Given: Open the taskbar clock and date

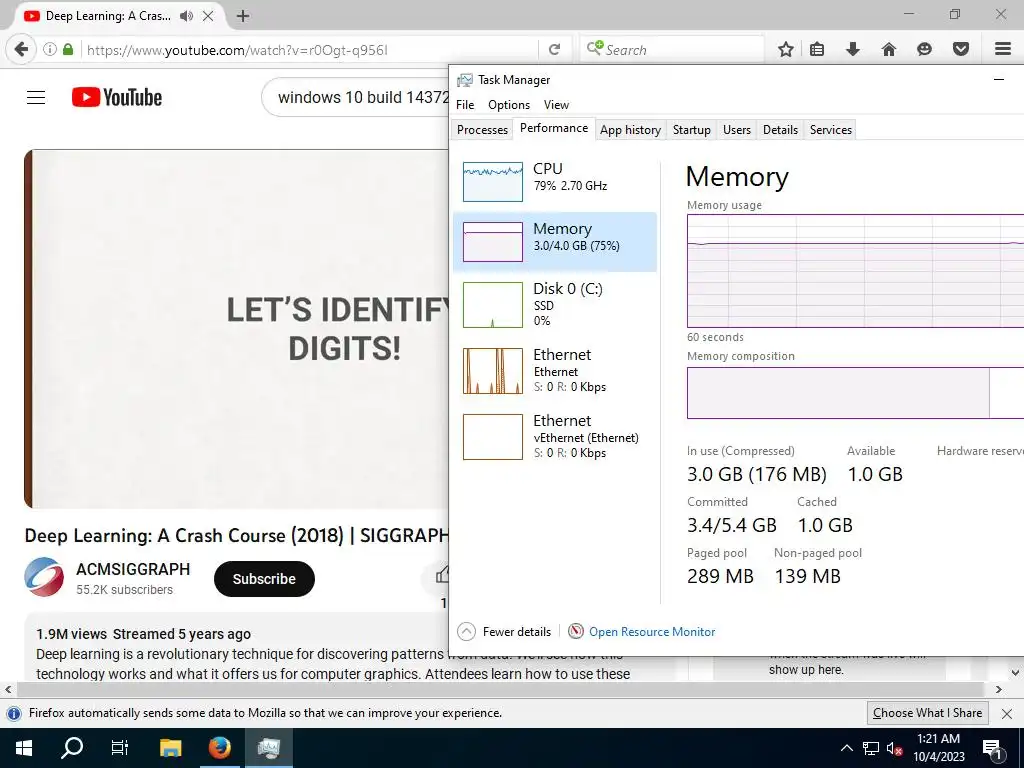Looking at the screenshot, I should pyautogui.click(x=938, y=748).
